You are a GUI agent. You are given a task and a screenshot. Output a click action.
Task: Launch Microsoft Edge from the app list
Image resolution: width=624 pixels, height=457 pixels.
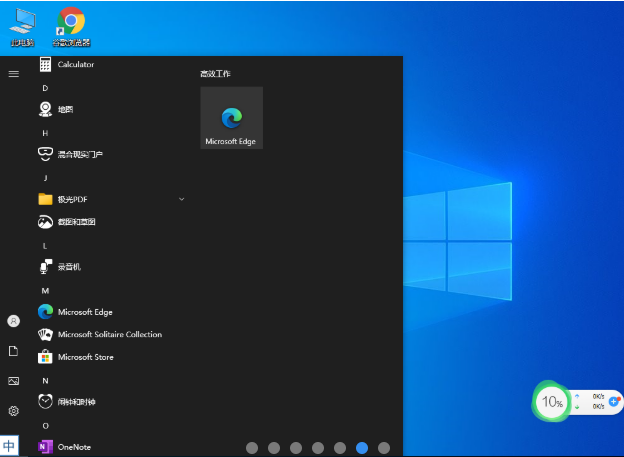(111, 312)
